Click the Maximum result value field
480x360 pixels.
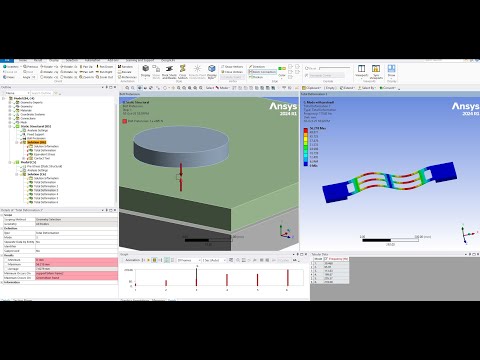[76, 264]
